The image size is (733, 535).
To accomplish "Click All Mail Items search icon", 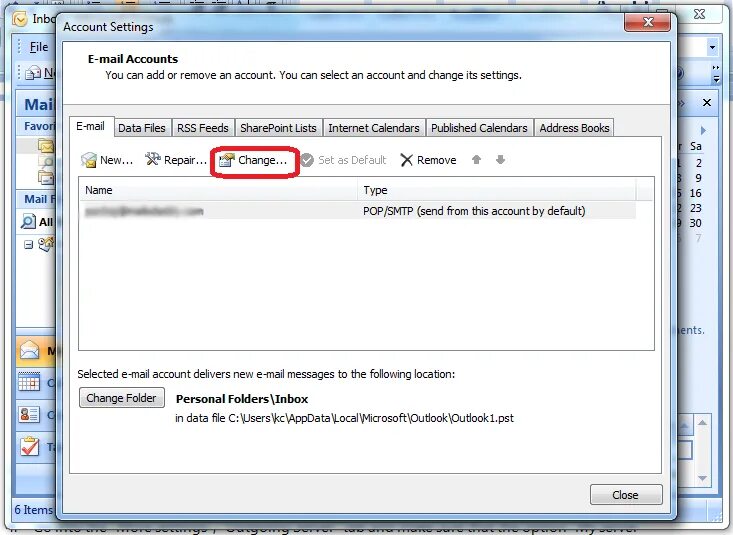I will click(x=28, y=221).
